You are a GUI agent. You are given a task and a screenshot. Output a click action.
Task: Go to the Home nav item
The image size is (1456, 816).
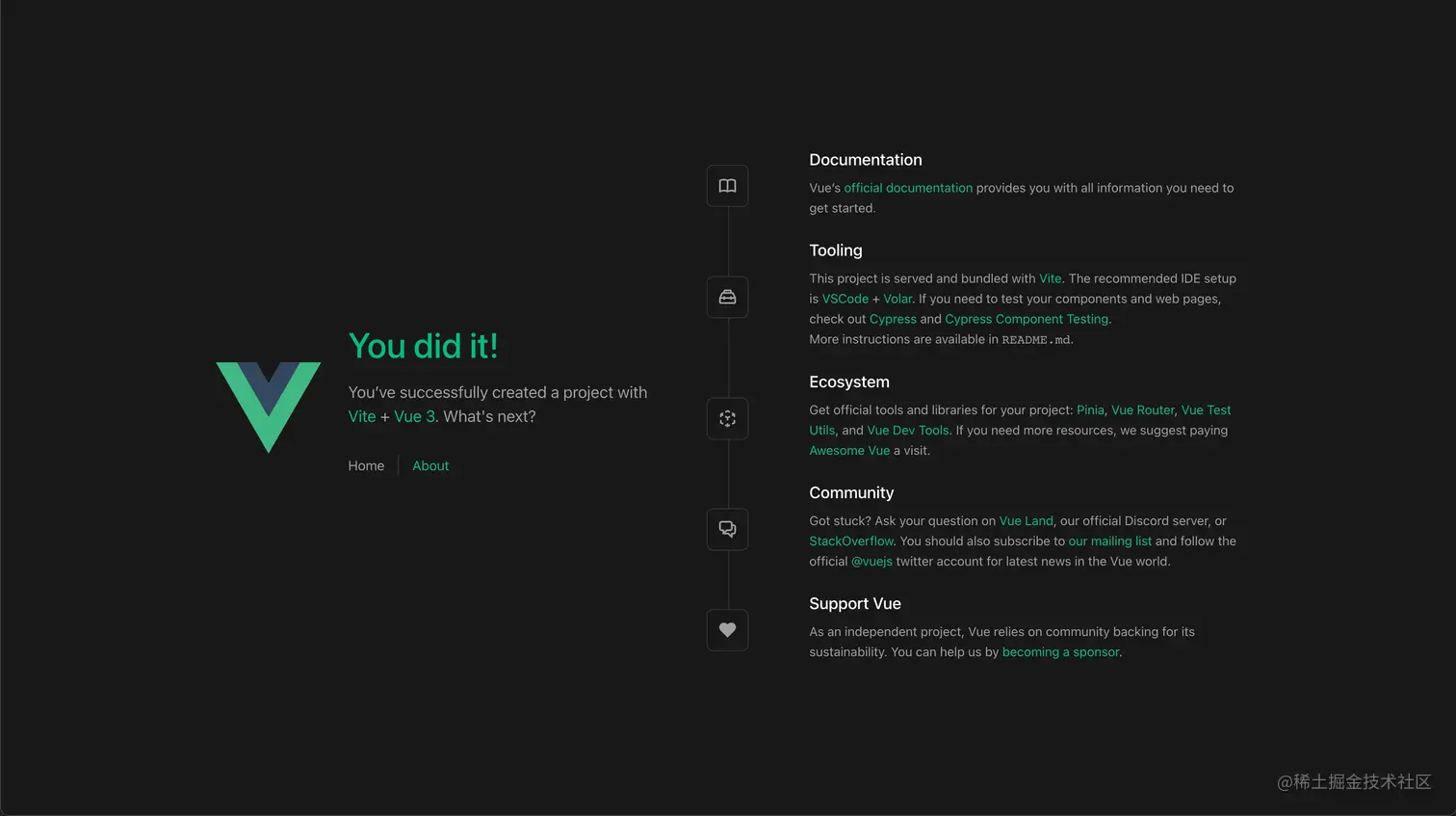pos(366,465)
